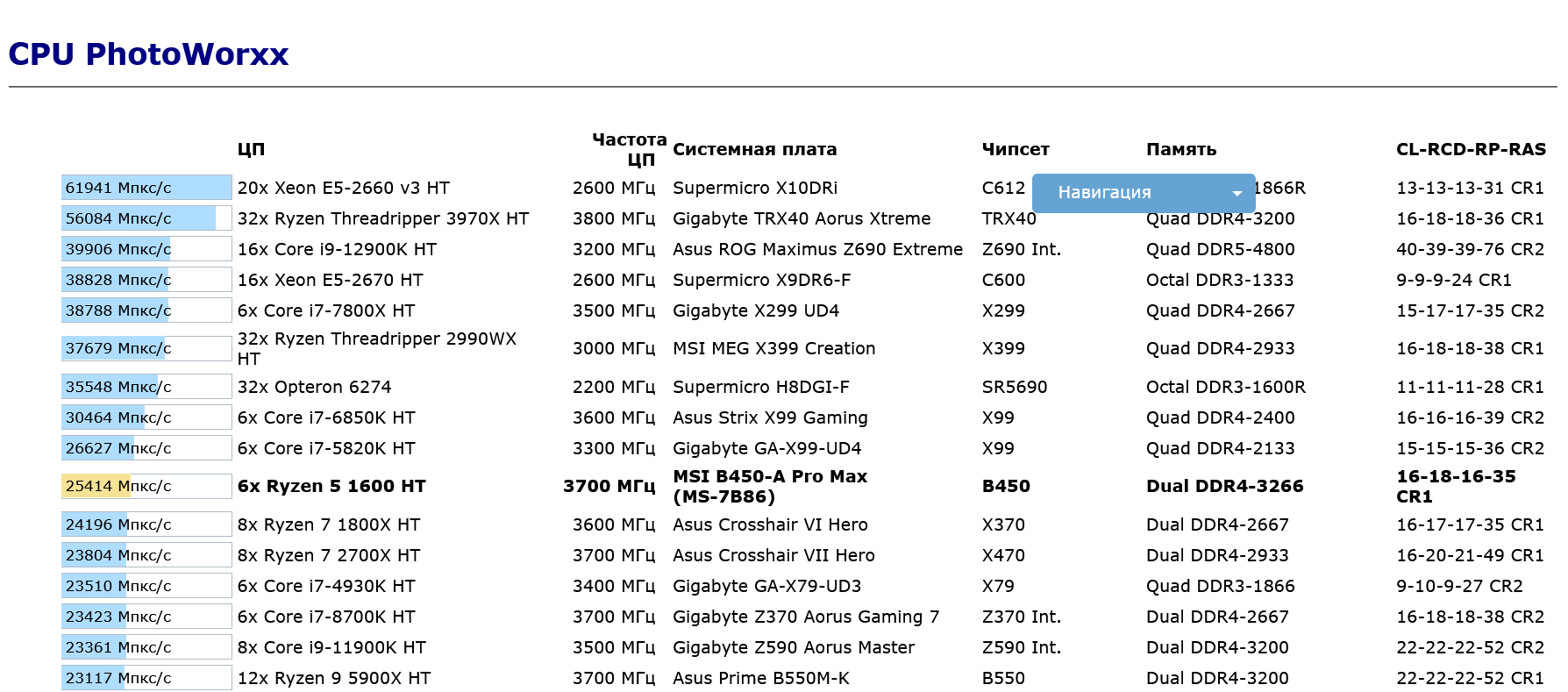Click the bold B450 chipset cell
Screen dimensions: 1568x692
tap(1006, 486)
